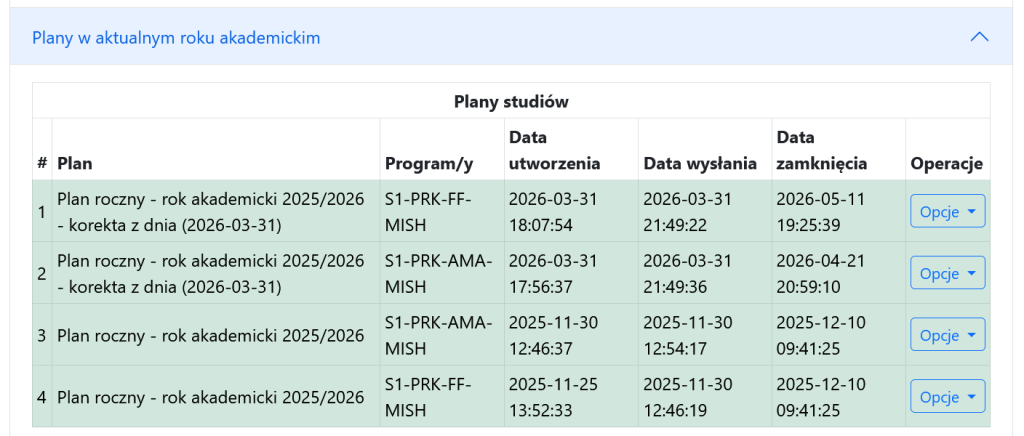Open Opcje dropdown for plan row 1
Viewport: 1024px width, 436px height.
tap(947, 212)
